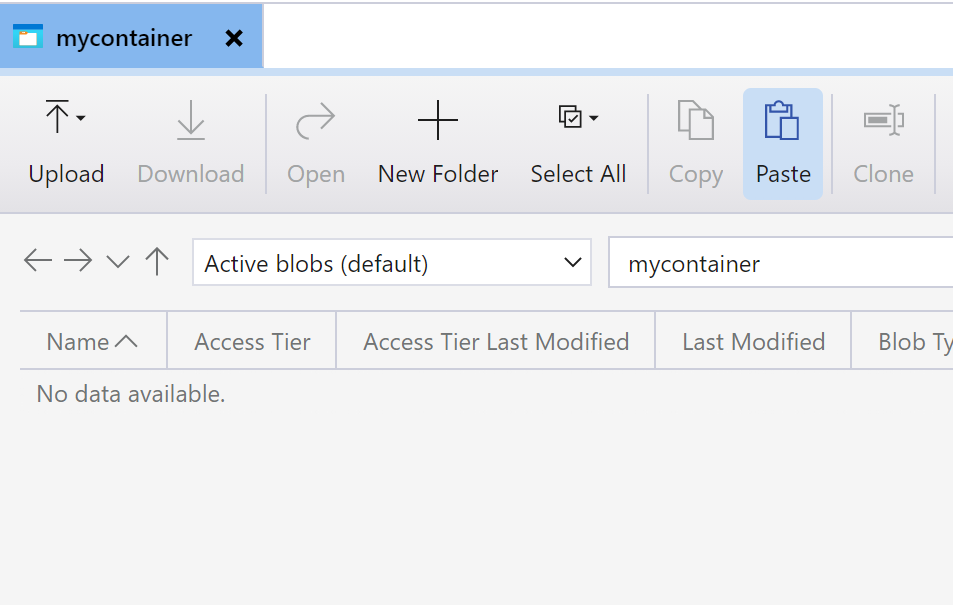
Task: Open the recent locations down chevron
Action: tap(118, 263)
